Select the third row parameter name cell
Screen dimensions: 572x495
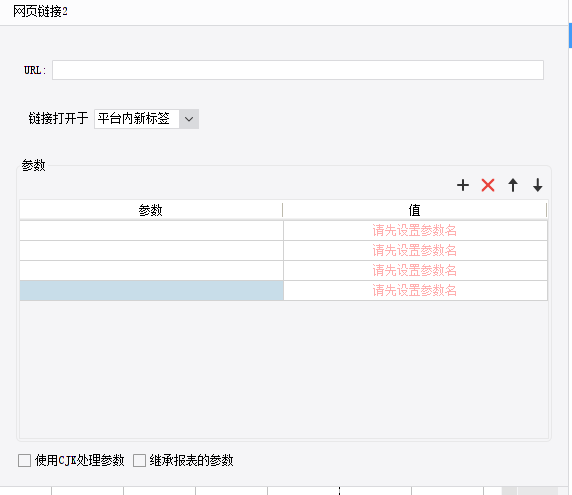(151, 271)
